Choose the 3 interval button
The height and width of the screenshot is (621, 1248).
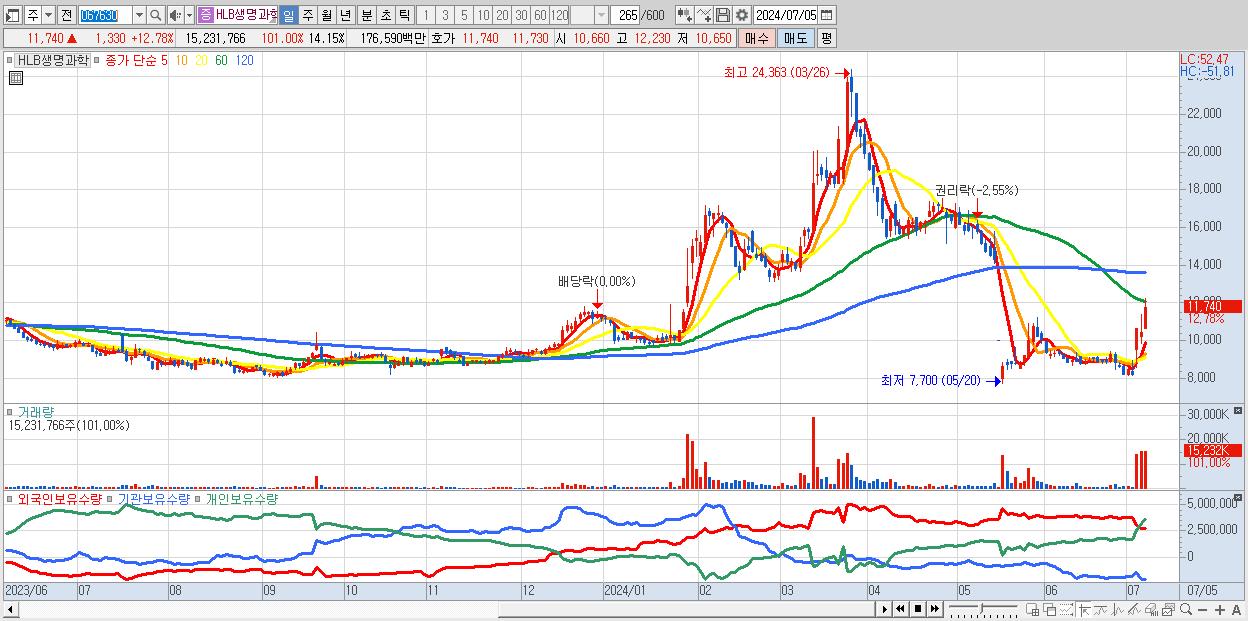point(445,15)
